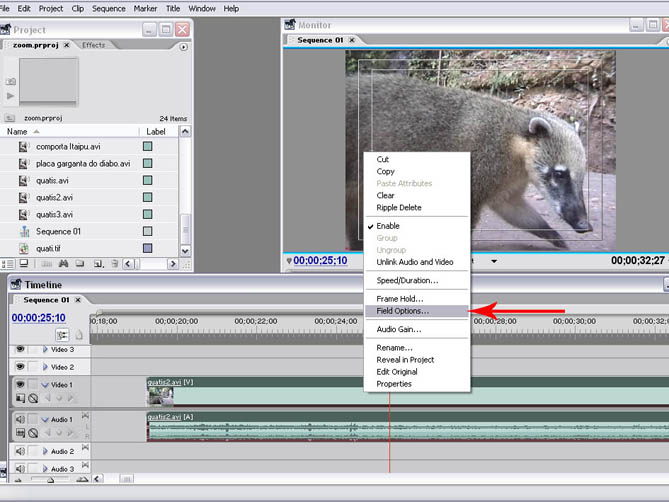Screen dimensions: 669x502
Task: Select Speed/Duration in the context menu
Action: point(407,281)
